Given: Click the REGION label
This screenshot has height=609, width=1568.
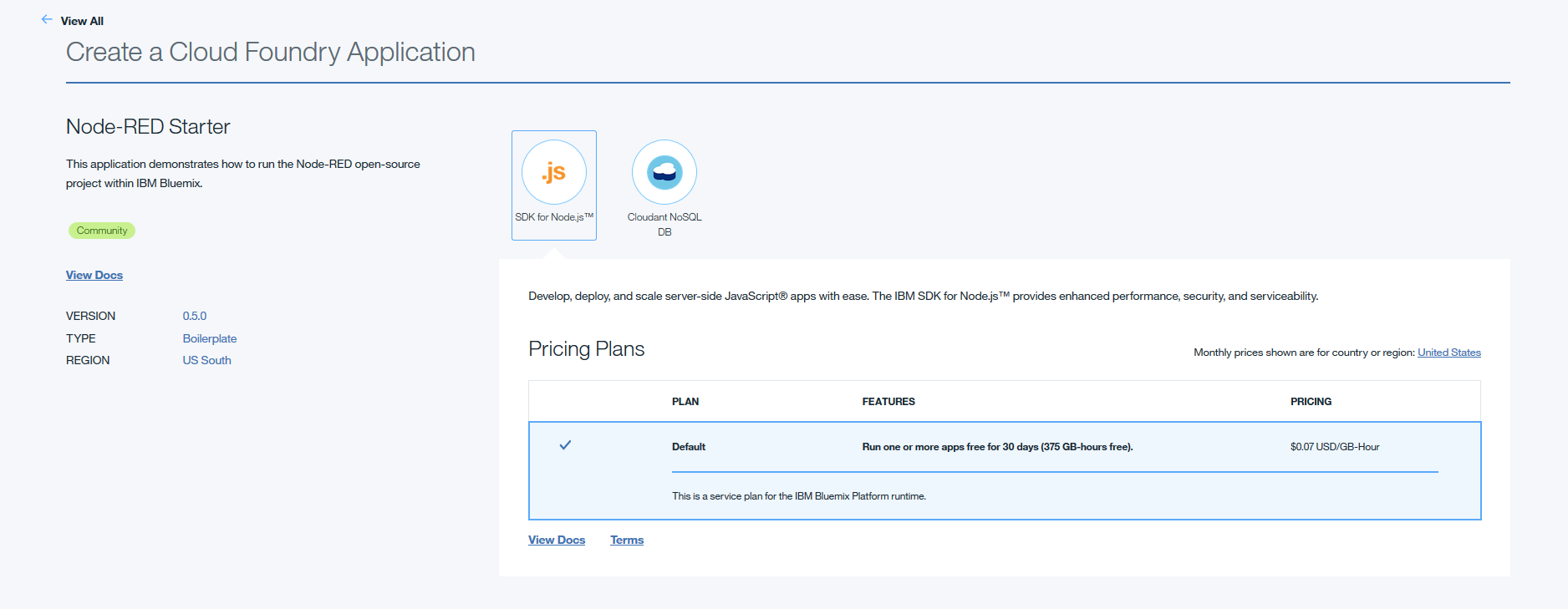Looking at the screenshot, I should pyautogui.click(x=88, y=360).
